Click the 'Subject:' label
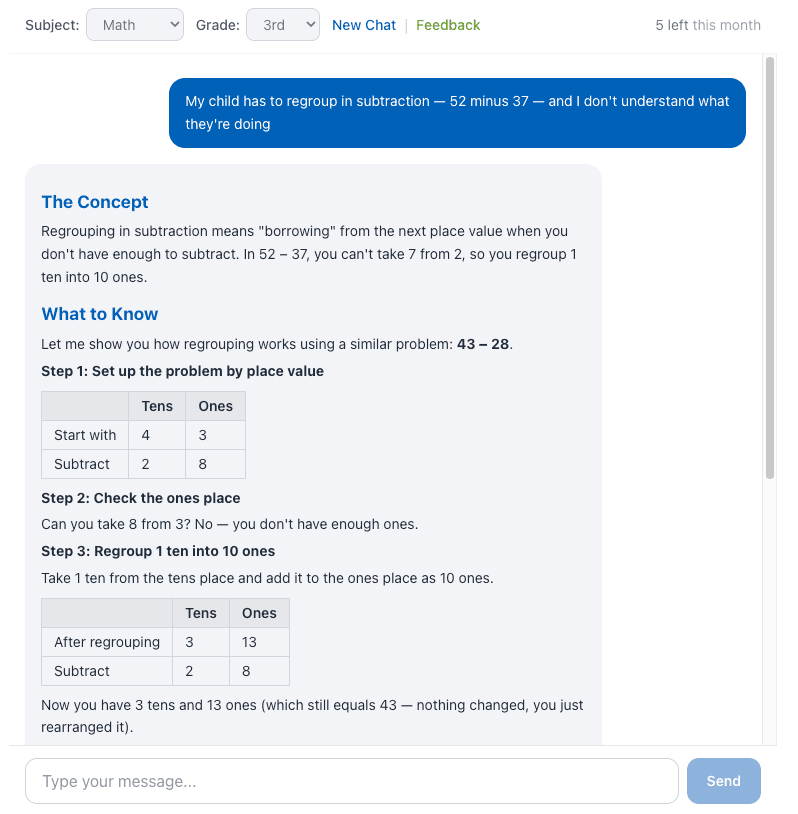The image size is (798, 814). coord(52,25)
